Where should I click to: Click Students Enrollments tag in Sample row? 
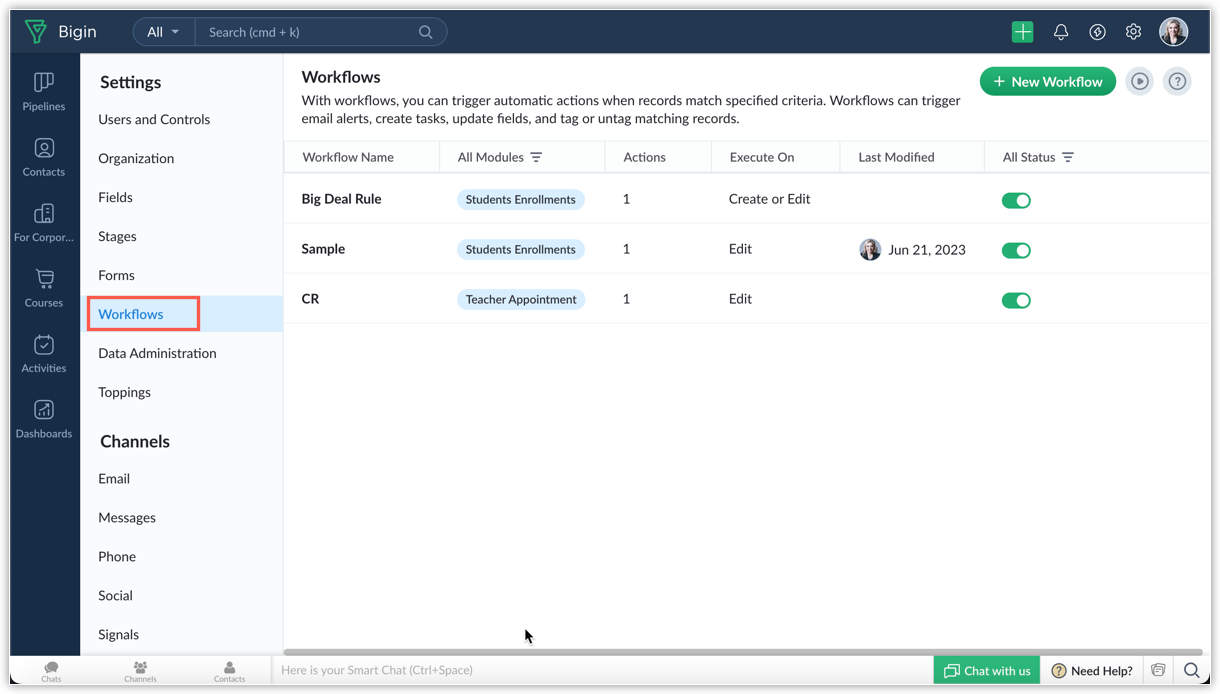pyautogui.click(x=520, y=249)
